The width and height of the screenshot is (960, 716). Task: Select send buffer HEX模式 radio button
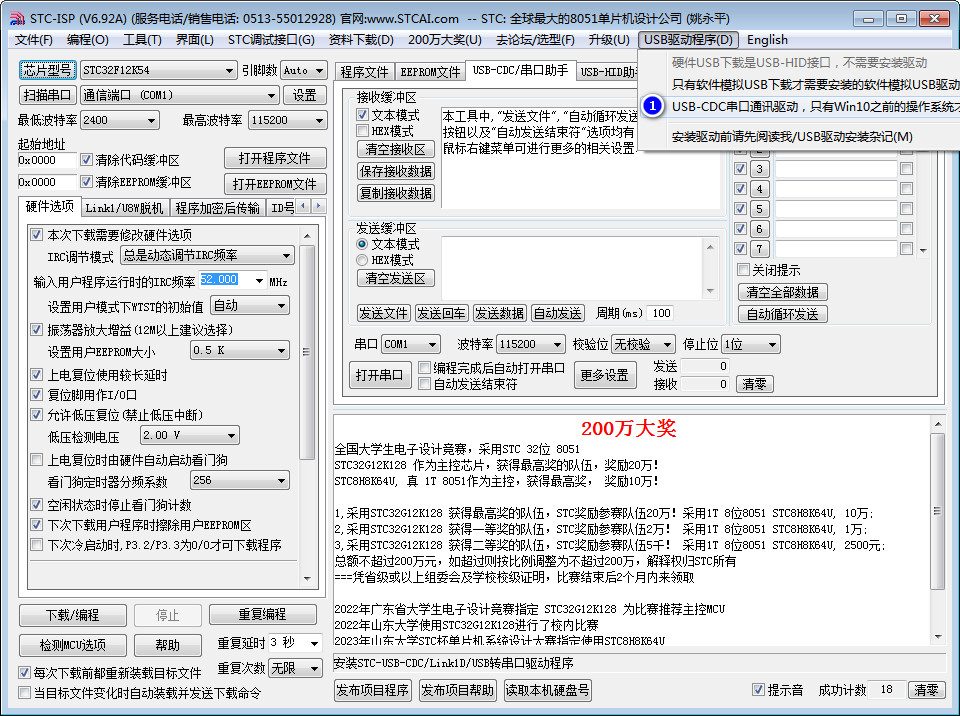[x=362, y=260]
